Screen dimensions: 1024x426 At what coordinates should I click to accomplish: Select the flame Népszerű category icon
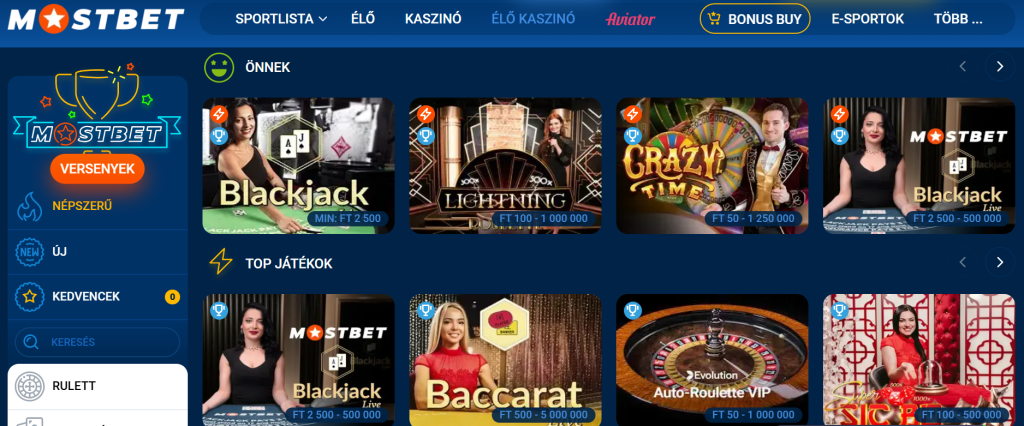pyautogui.click(x=29, y=206)
